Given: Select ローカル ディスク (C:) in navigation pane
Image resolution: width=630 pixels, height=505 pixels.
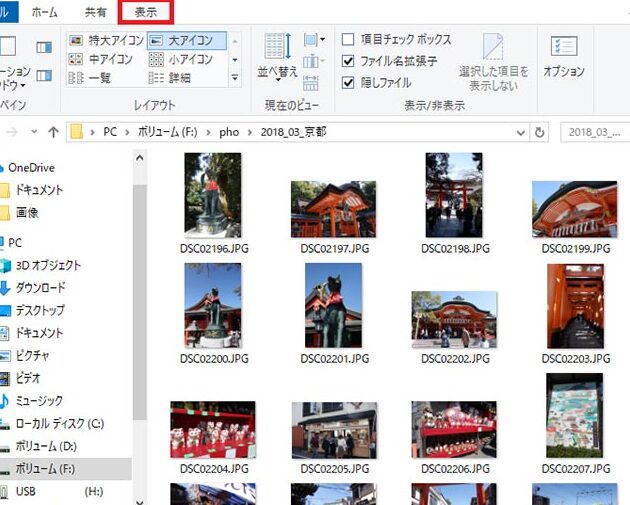Looking at the screenshot, I should tap(59, 423).
